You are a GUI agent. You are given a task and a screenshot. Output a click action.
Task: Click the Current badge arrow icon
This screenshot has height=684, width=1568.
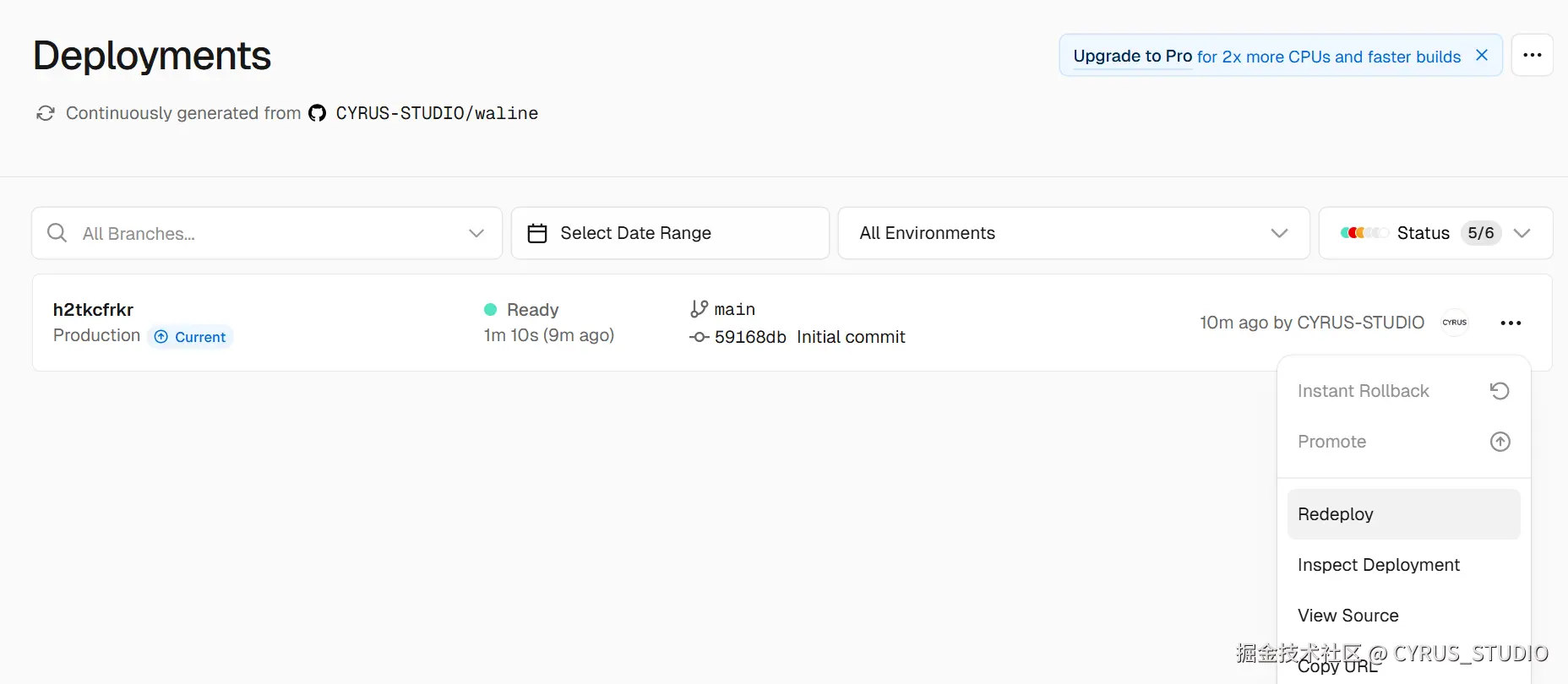coord(161,337)
